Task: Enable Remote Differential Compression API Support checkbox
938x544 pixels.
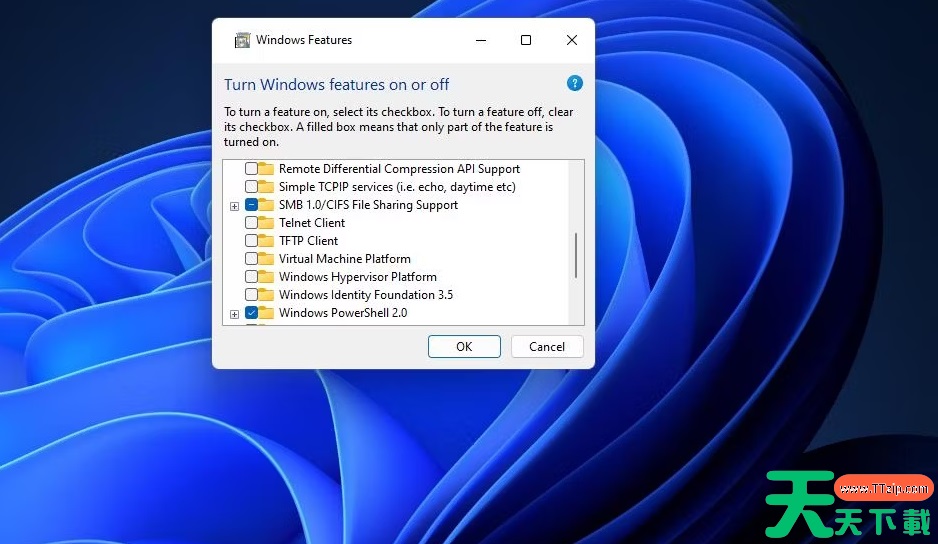Action: 251,169
